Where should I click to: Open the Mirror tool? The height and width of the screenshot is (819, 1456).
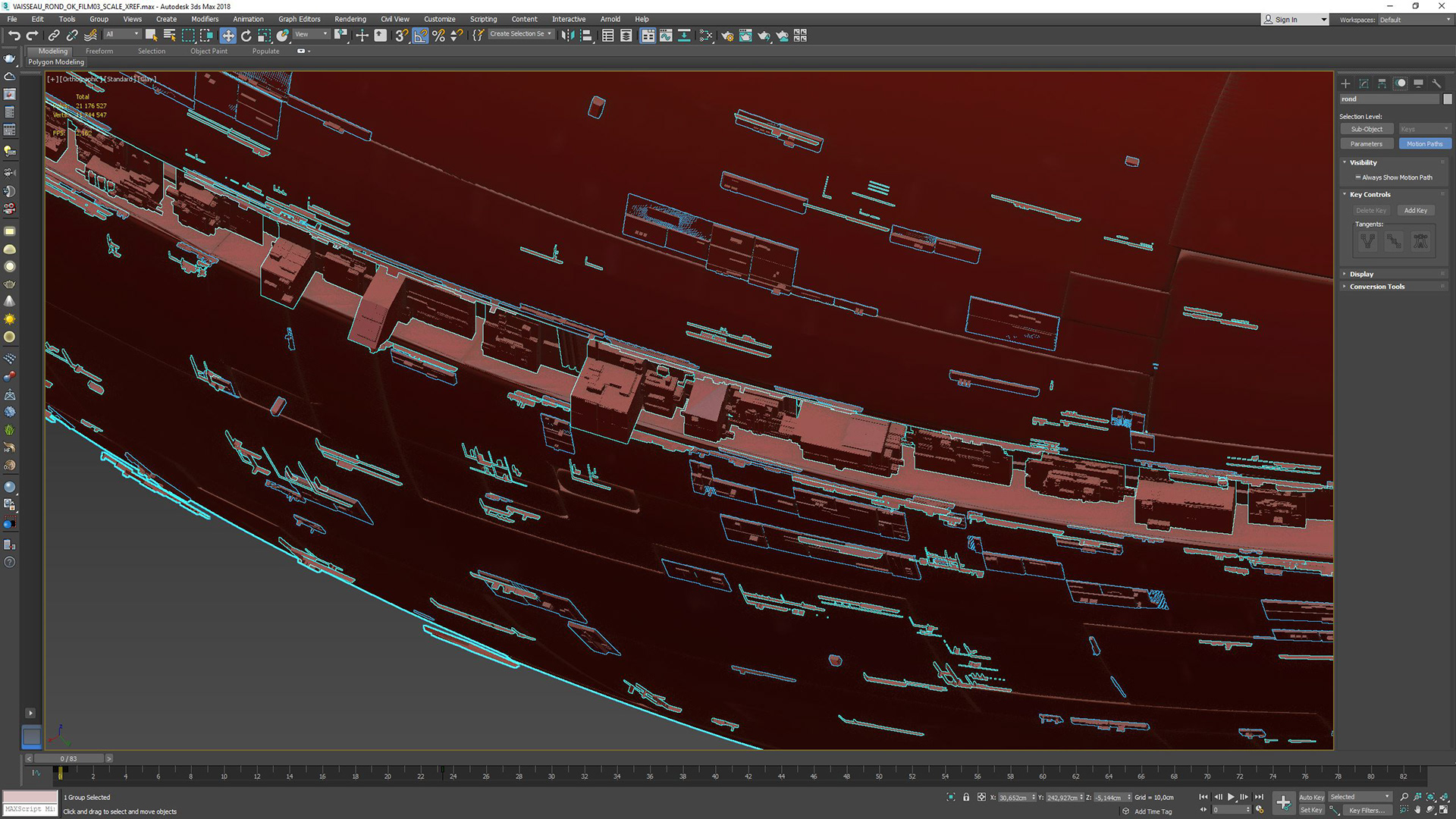coord(567,36)
